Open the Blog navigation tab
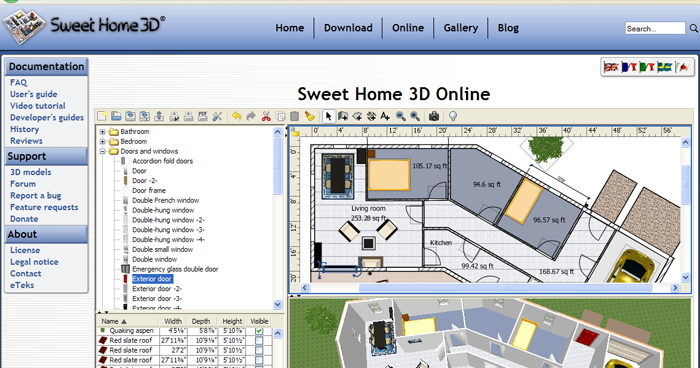 click(508, 28)
